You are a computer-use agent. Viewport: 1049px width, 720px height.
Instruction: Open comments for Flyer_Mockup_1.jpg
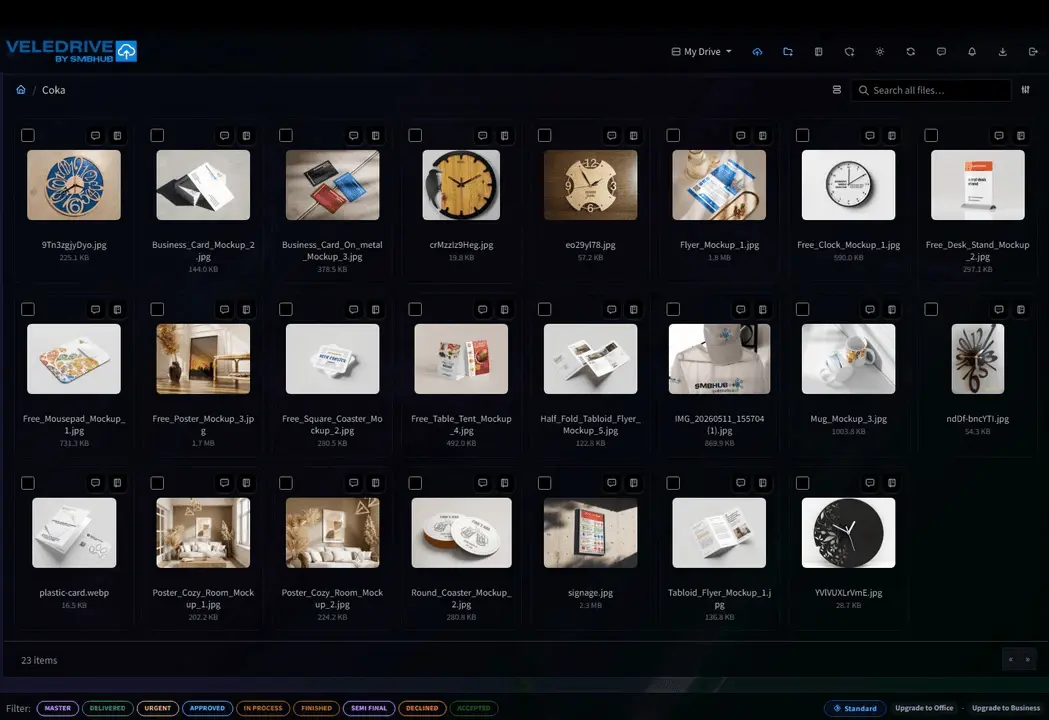[741, 136]
